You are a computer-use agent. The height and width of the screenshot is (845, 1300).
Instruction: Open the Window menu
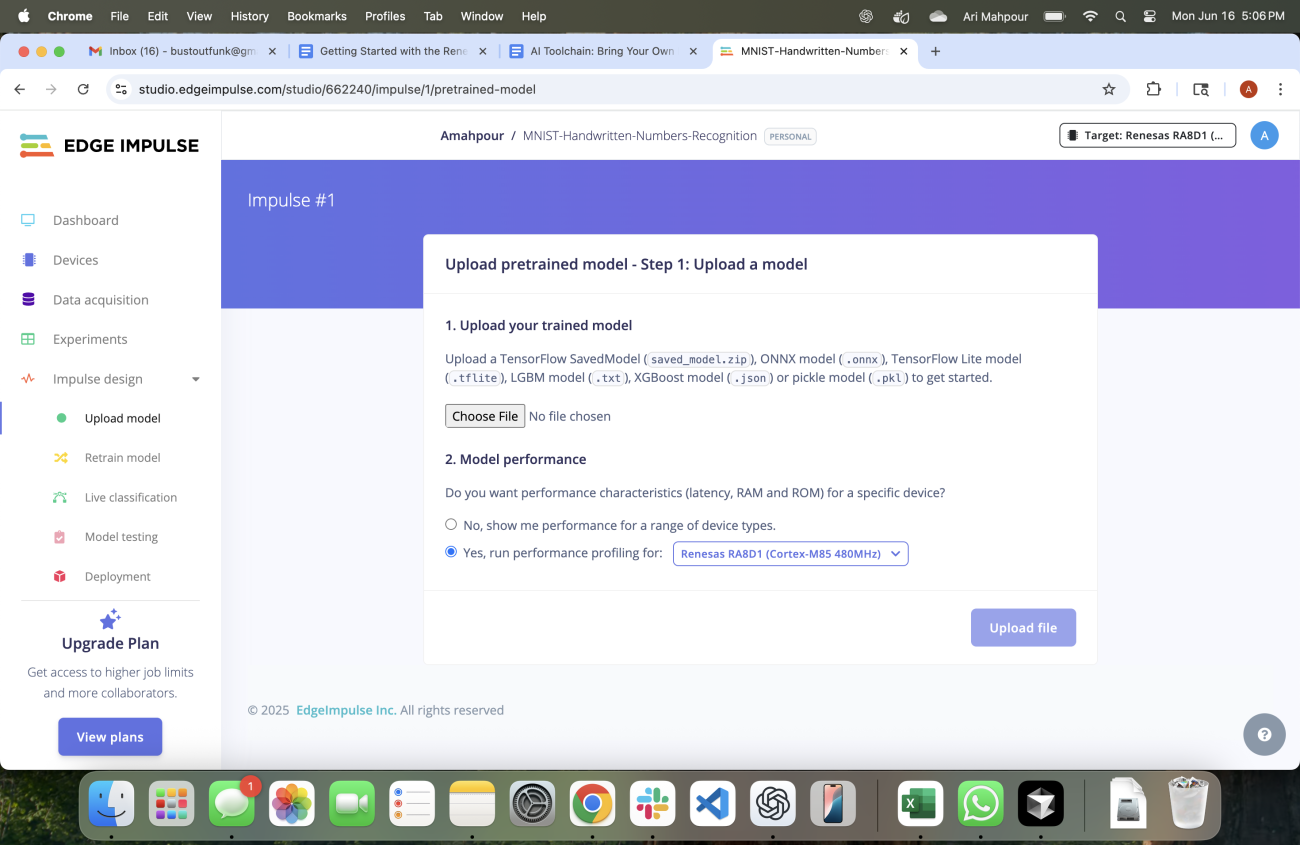tap(482, 16)
